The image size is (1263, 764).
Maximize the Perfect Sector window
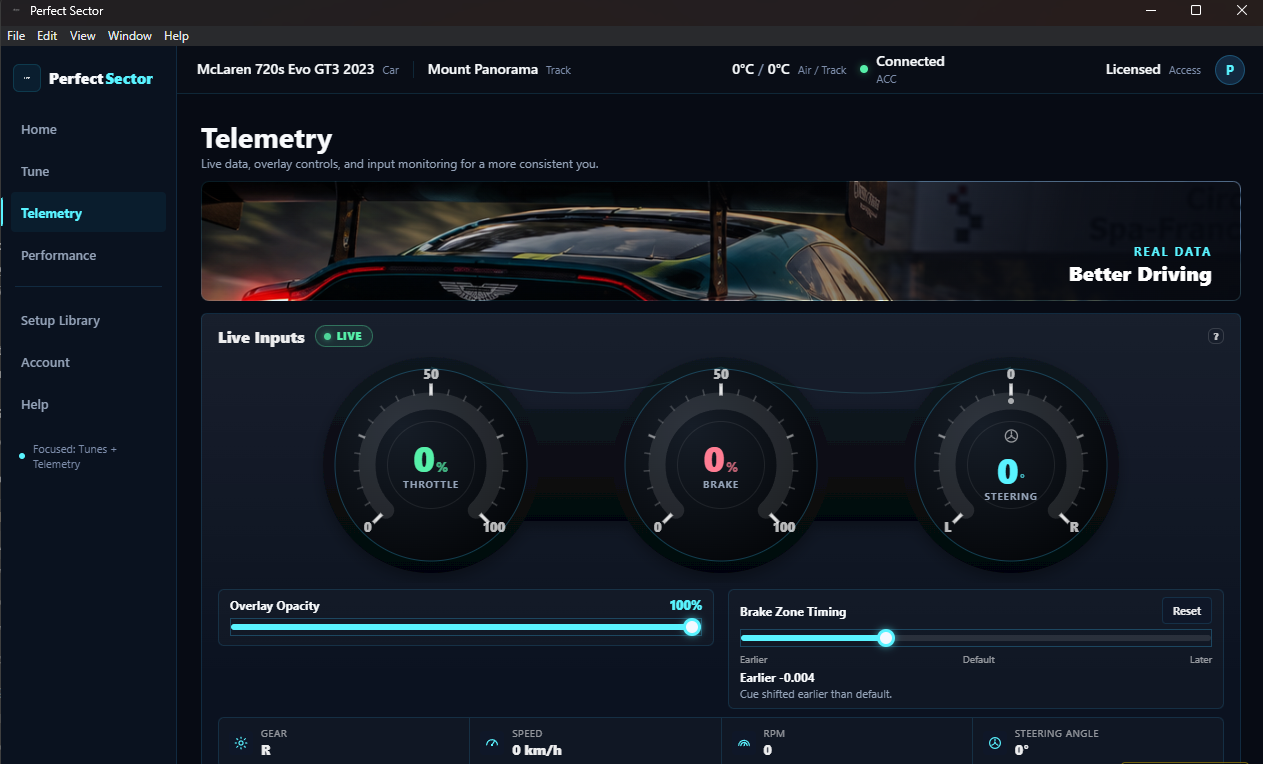click(x=1196, y=11)
